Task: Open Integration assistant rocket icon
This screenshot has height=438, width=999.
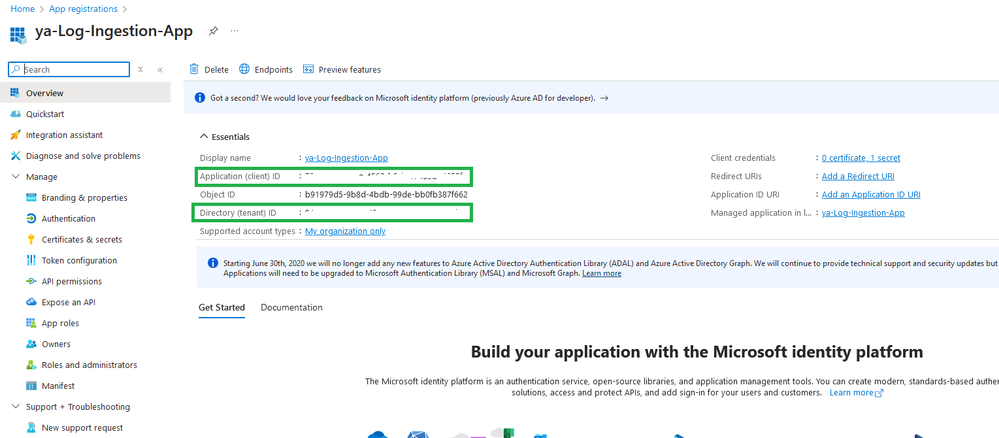Action: coord(15,135)
